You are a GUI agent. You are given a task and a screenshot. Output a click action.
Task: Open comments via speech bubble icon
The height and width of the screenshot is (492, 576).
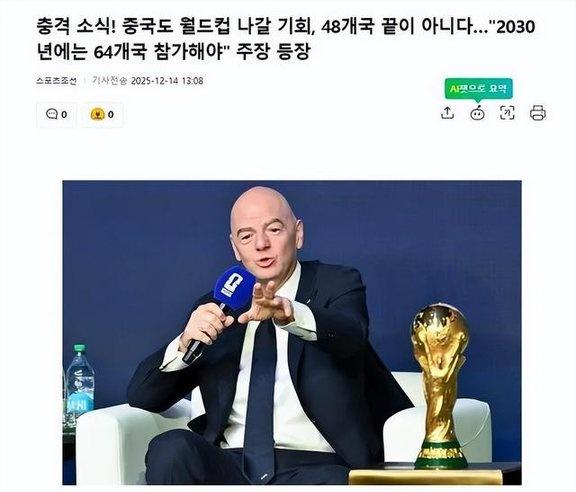[x=51, y=114]
